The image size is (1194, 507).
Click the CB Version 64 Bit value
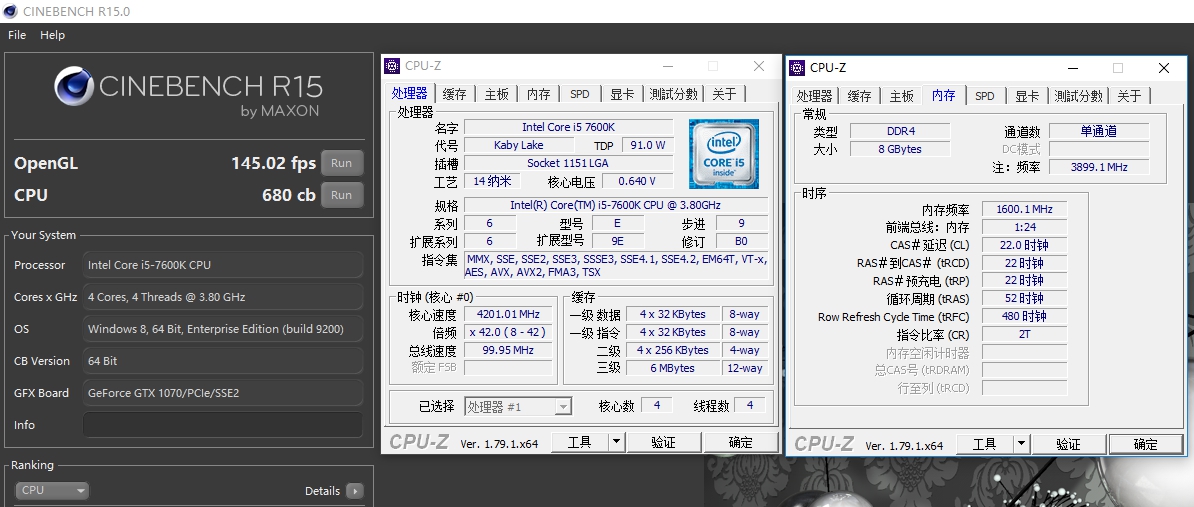pos(222,361)
